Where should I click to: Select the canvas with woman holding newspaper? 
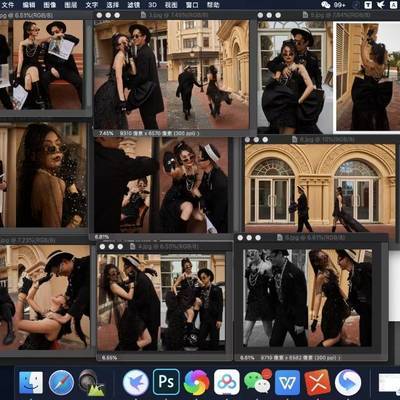[42, 65]
